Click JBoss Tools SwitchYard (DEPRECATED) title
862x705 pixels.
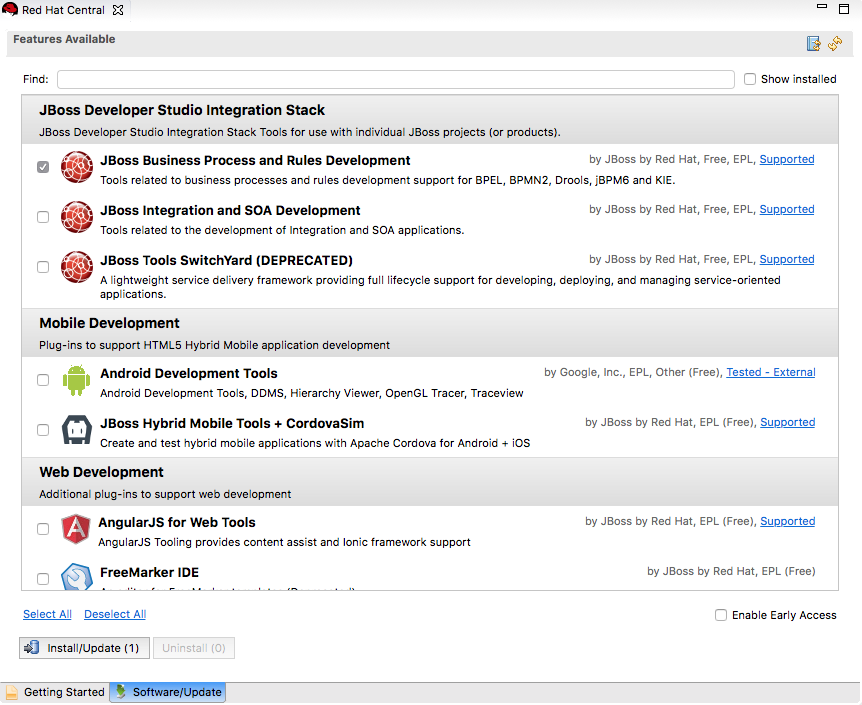[226, 261]
